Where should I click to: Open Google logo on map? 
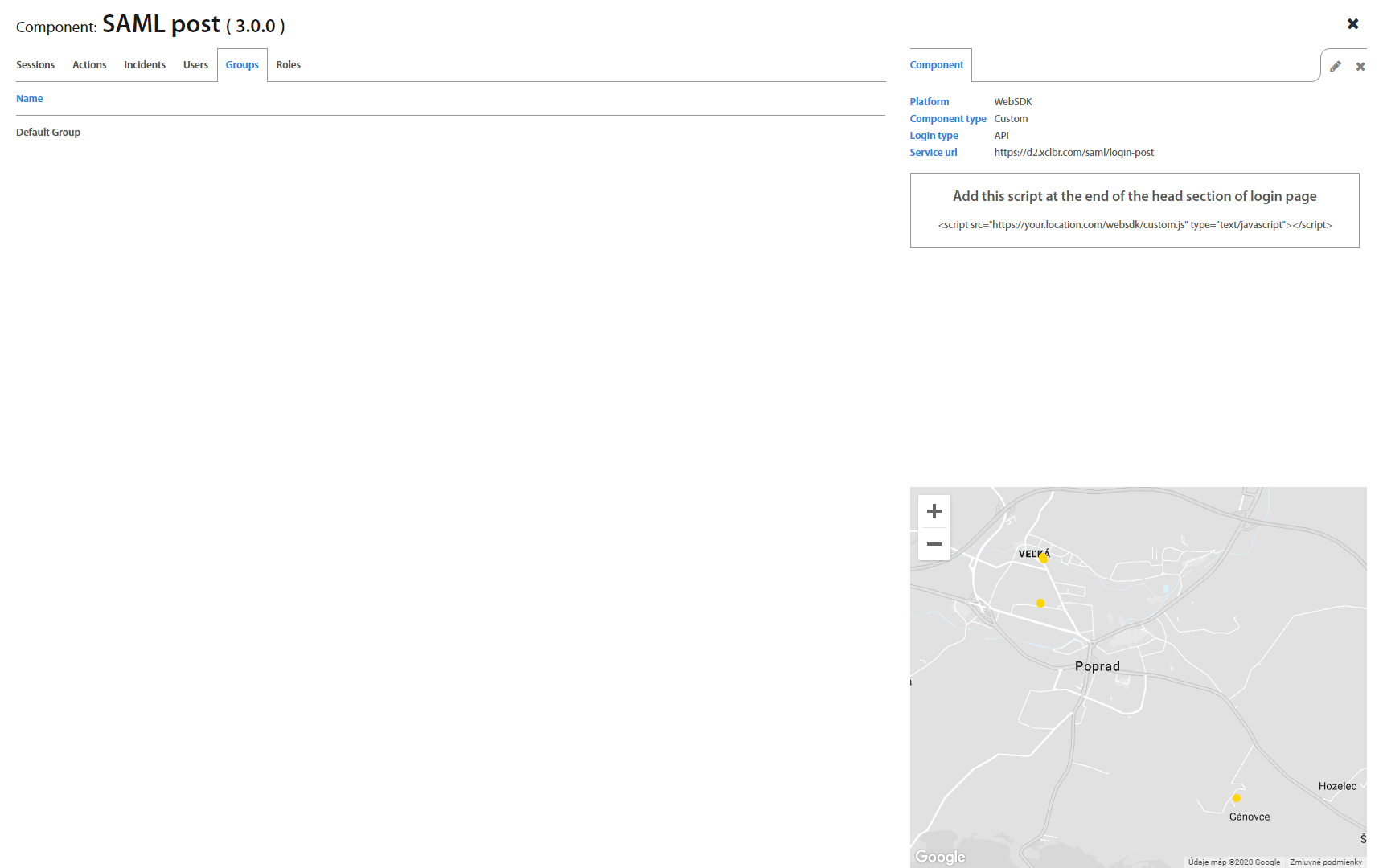pos(940,857)
